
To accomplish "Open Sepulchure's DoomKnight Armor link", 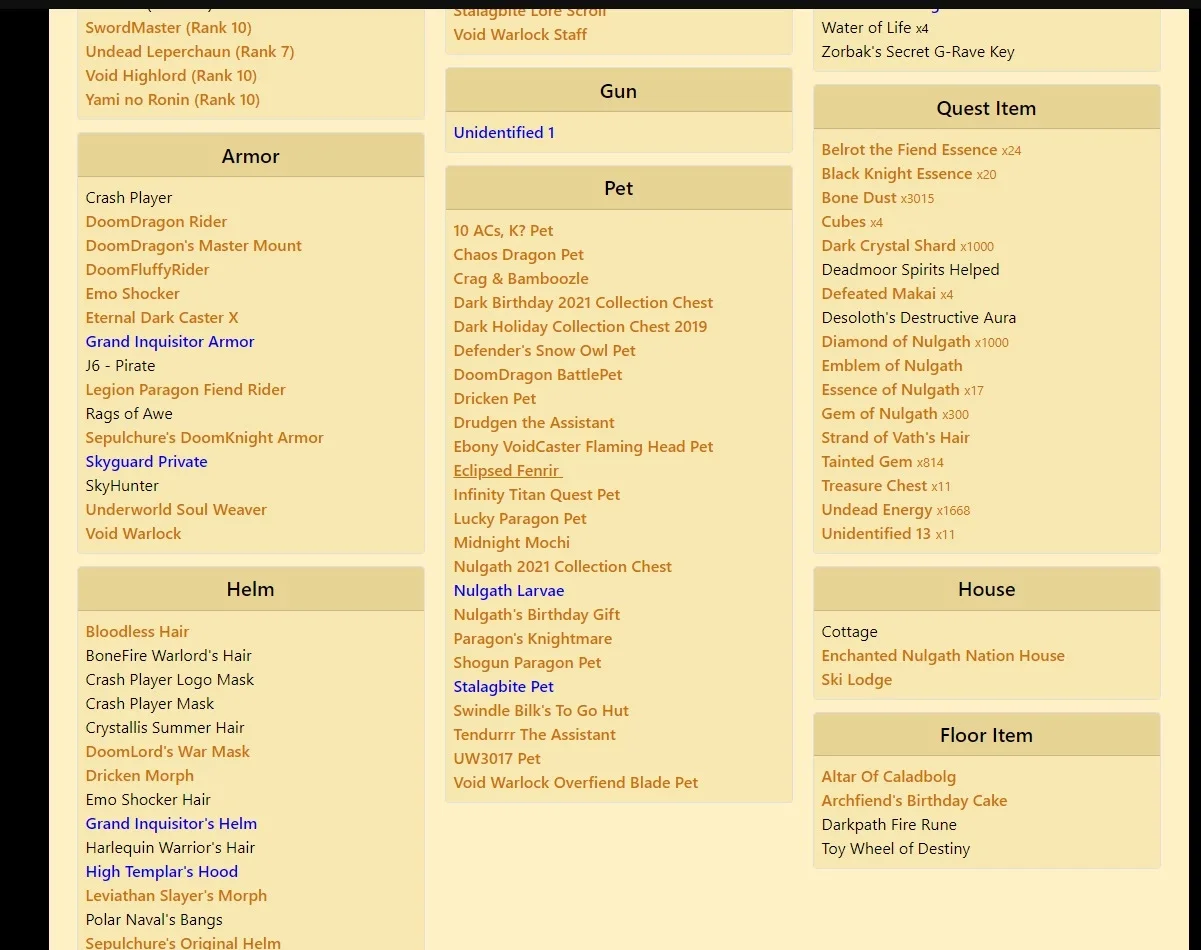I will click(205, 438).
